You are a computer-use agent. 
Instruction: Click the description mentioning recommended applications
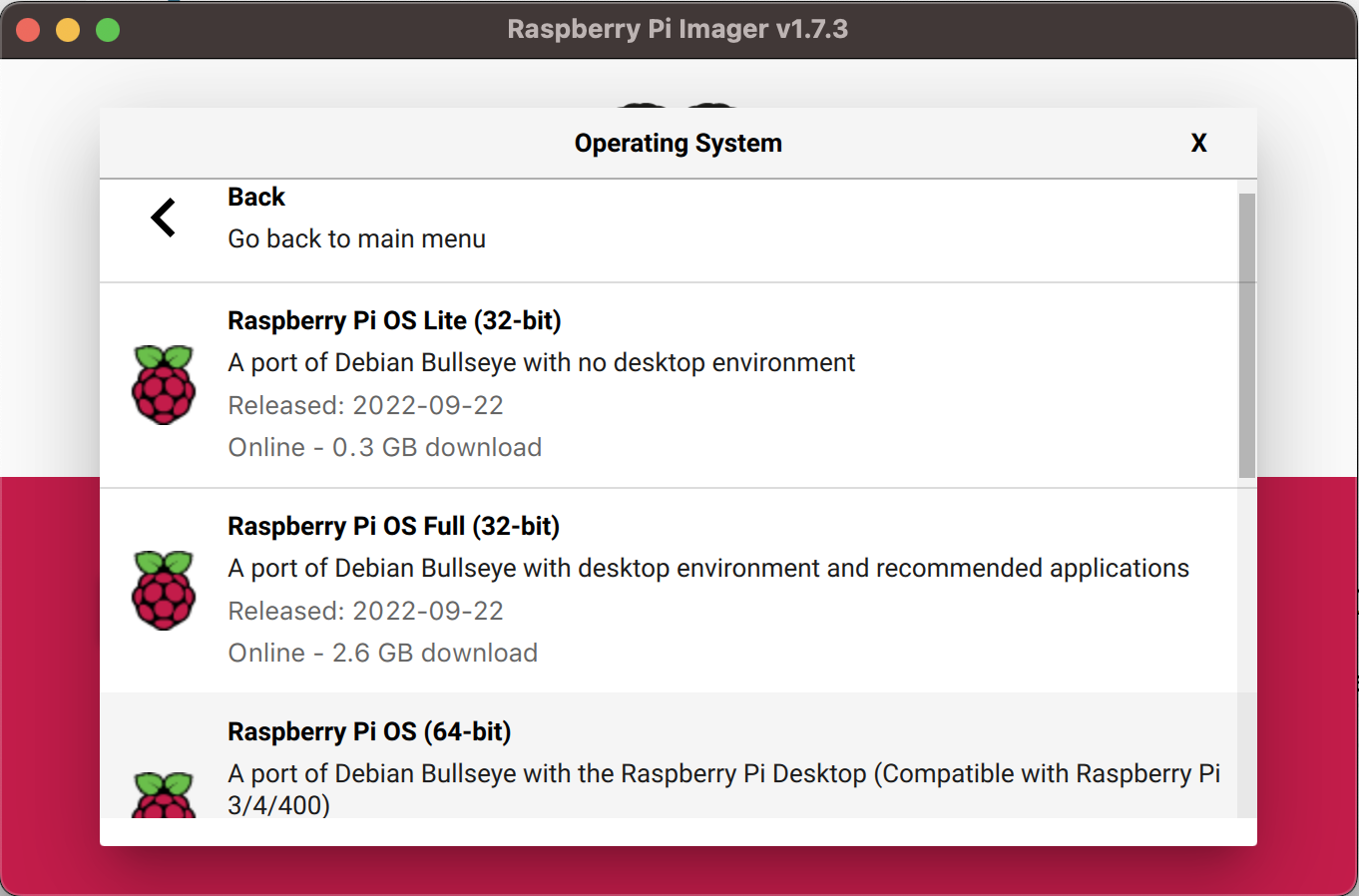pos(708,568)
